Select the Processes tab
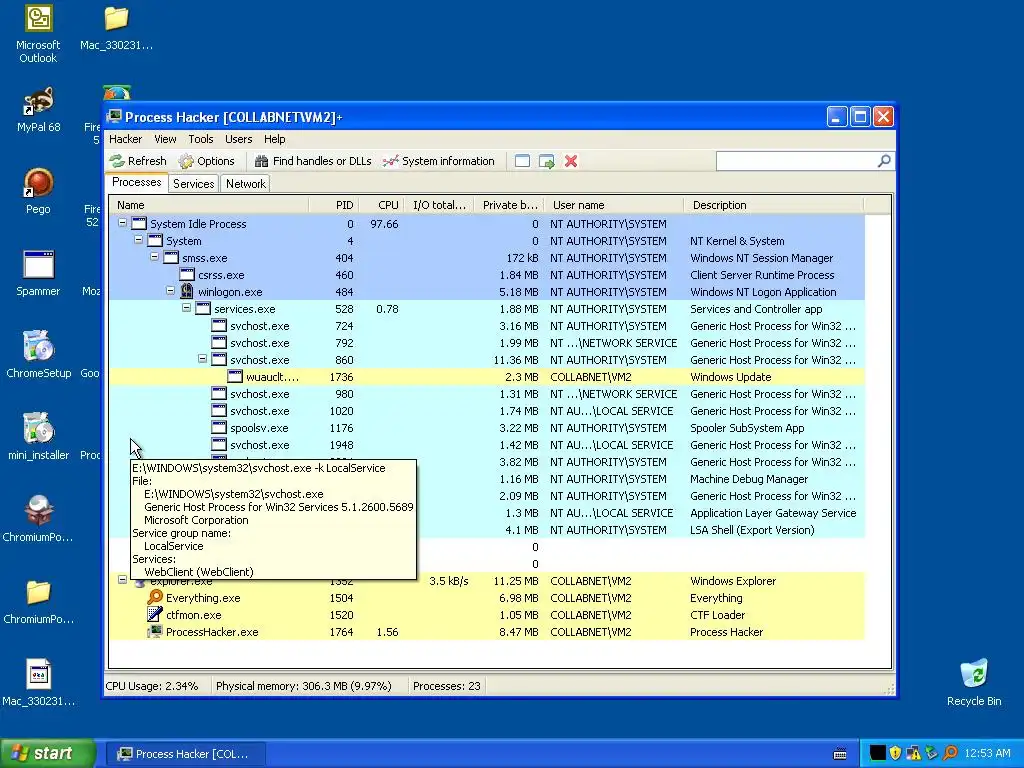 (136, 182)
